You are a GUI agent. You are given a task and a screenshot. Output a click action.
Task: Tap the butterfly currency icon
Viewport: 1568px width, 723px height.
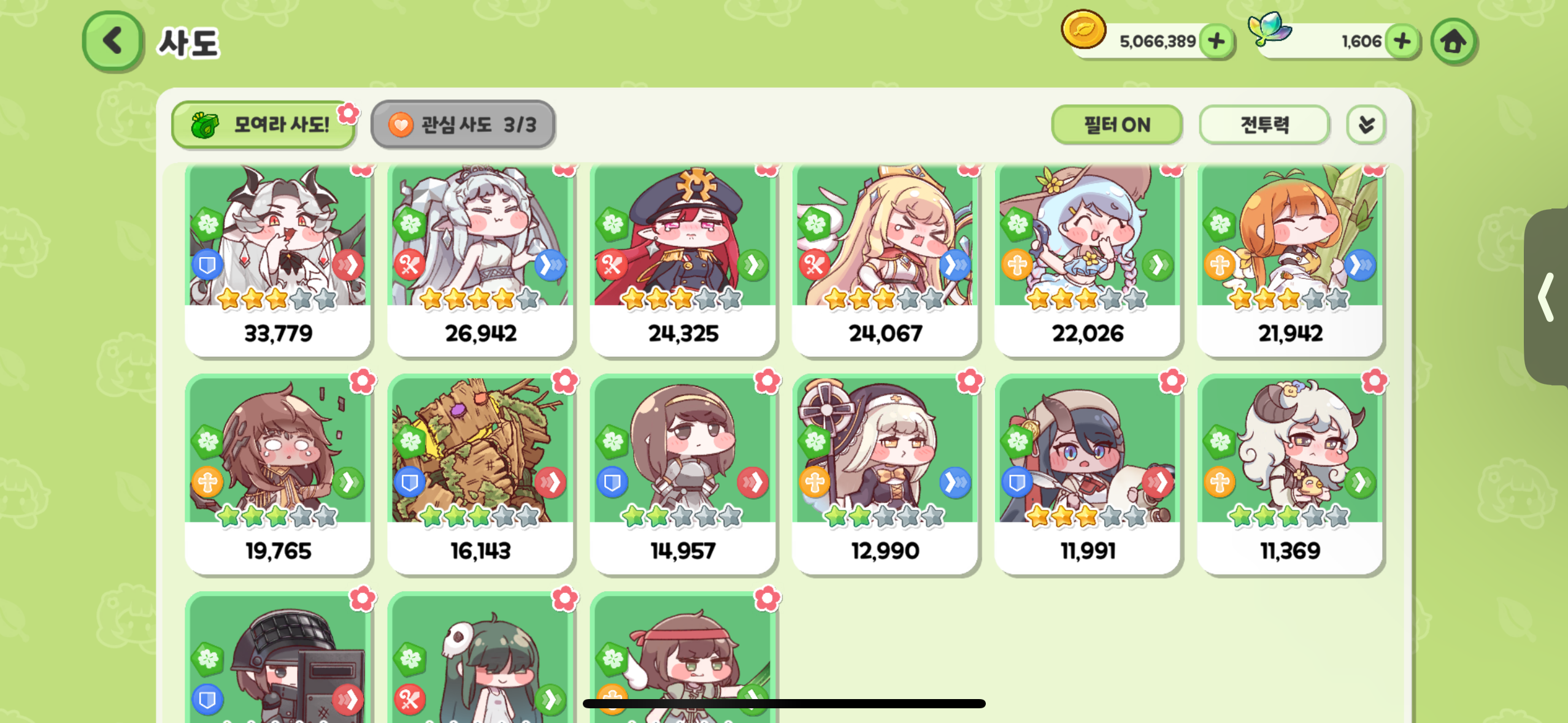(x=1269, y=28)
